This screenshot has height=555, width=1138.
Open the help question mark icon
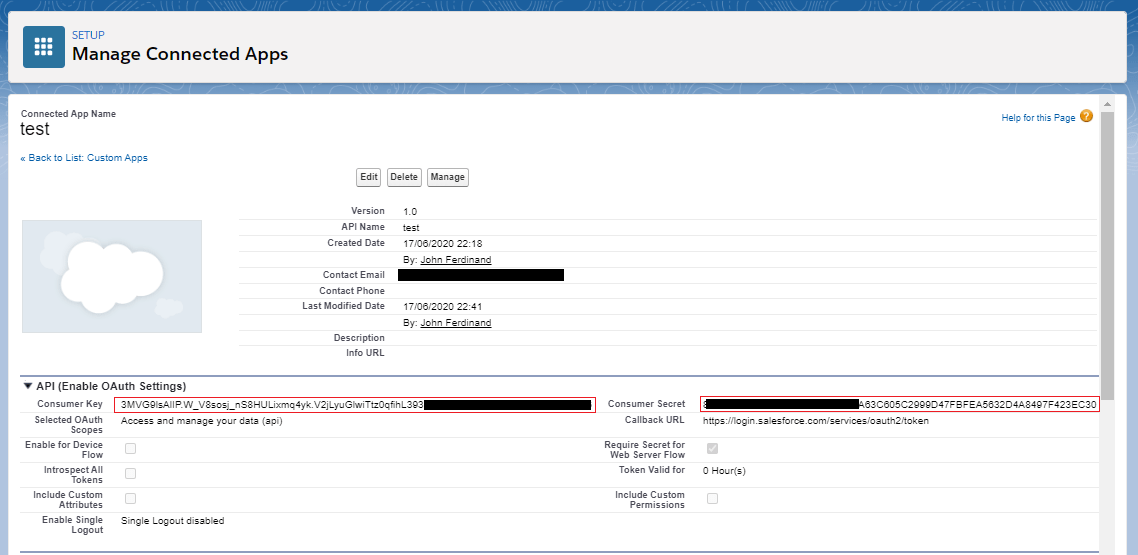1086,116
